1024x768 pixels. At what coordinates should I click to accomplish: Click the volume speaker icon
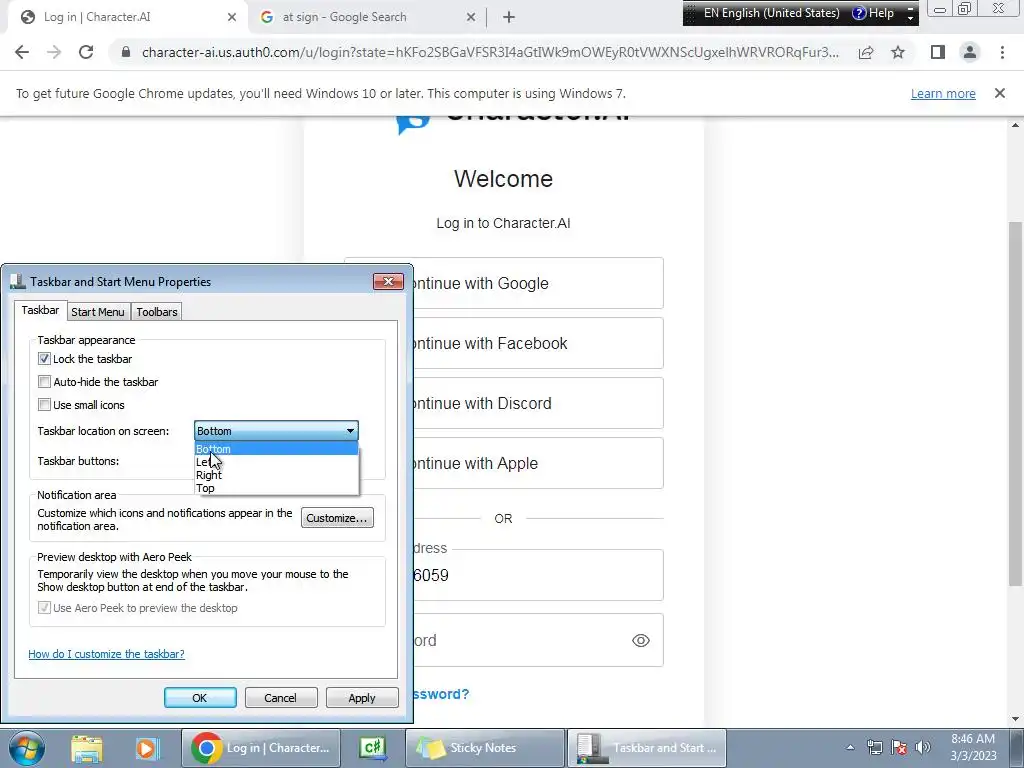(923, 748)
